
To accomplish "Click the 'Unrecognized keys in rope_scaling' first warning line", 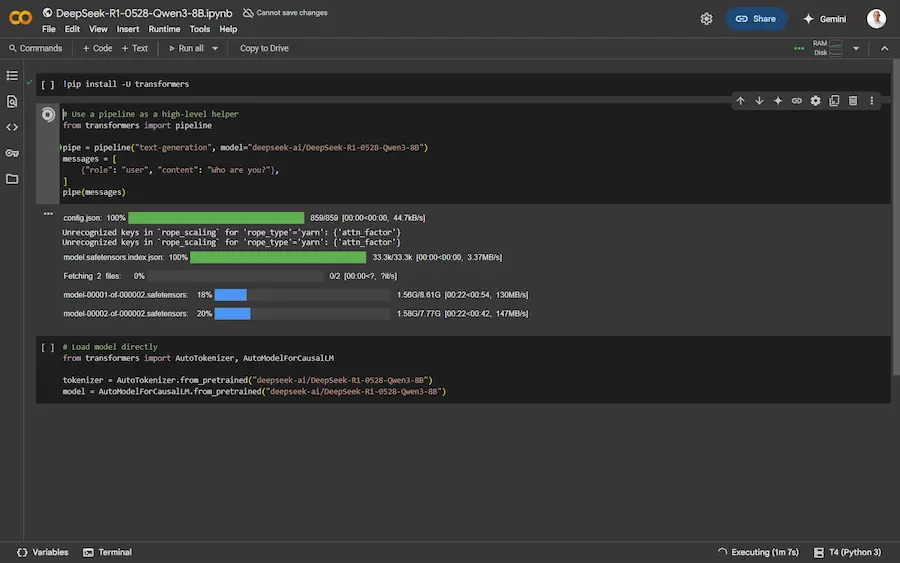I will (x=231, y=232).
